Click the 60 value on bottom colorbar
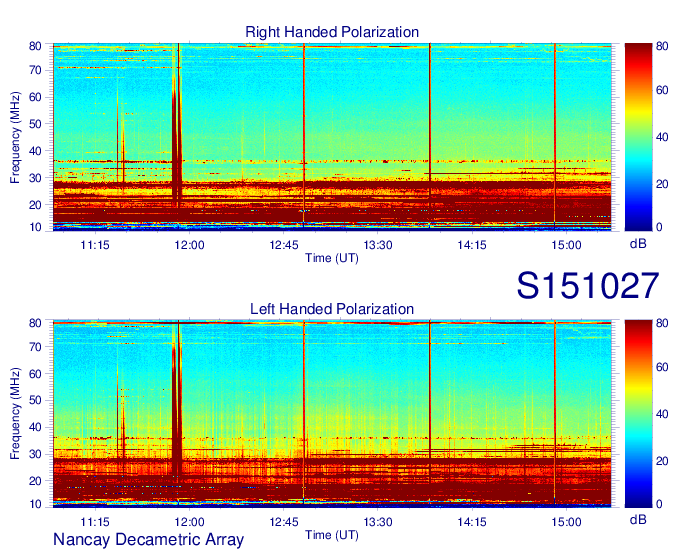 click(662, 367)
